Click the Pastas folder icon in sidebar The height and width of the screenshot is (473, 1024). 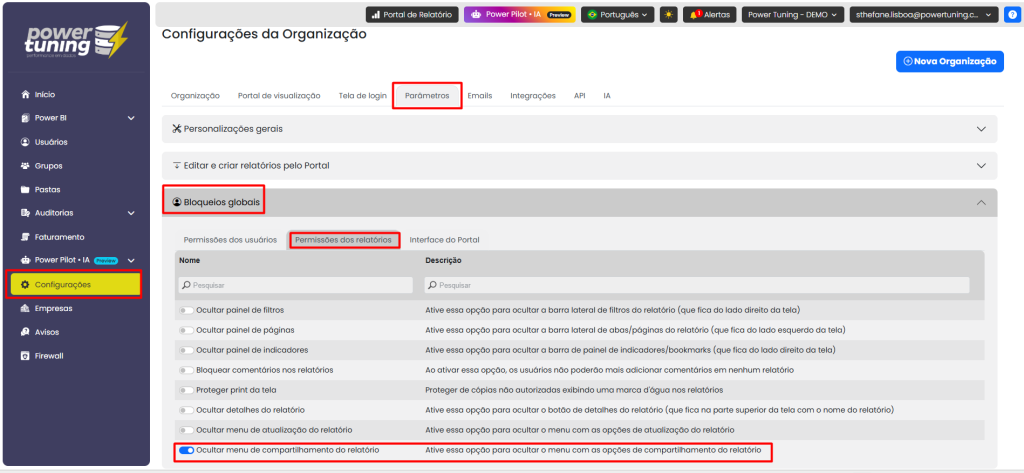[25, 189]
